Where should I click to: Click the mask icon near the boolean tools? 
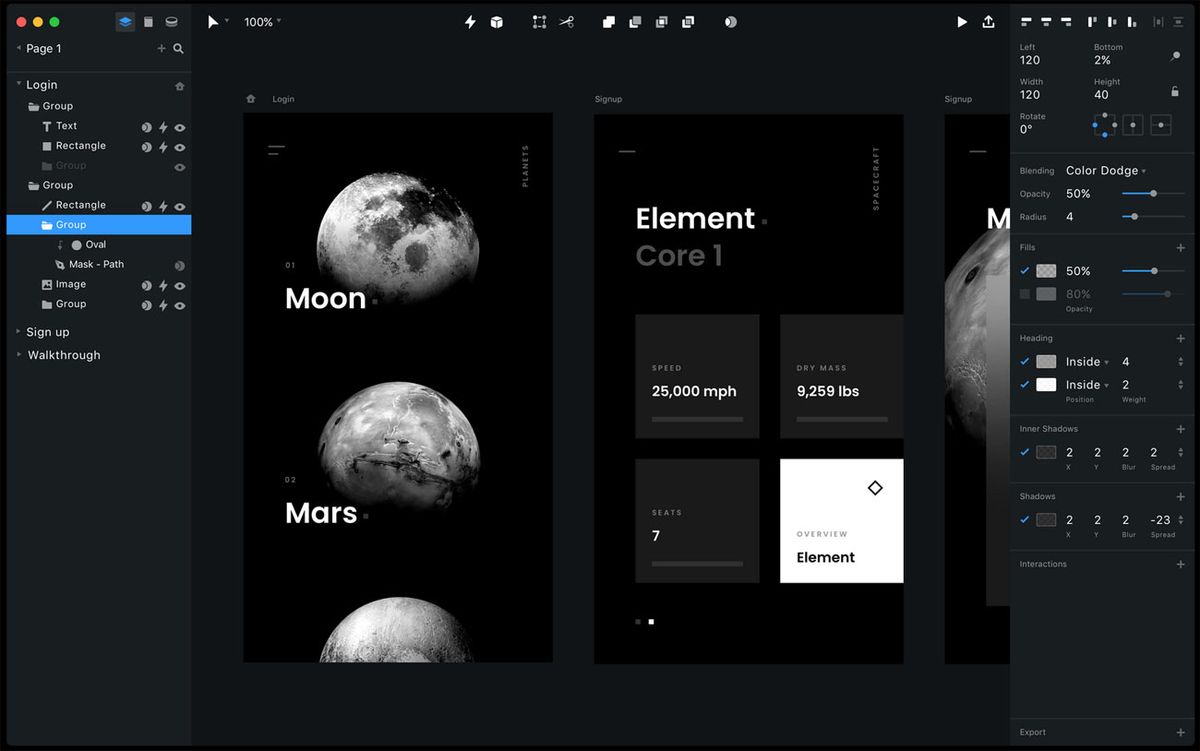[x=729, y=21]
